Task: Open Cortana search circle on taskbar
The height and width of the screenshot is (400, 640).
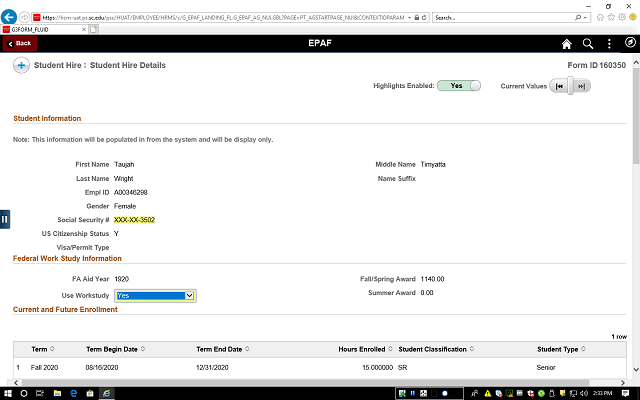Action: 24,393
